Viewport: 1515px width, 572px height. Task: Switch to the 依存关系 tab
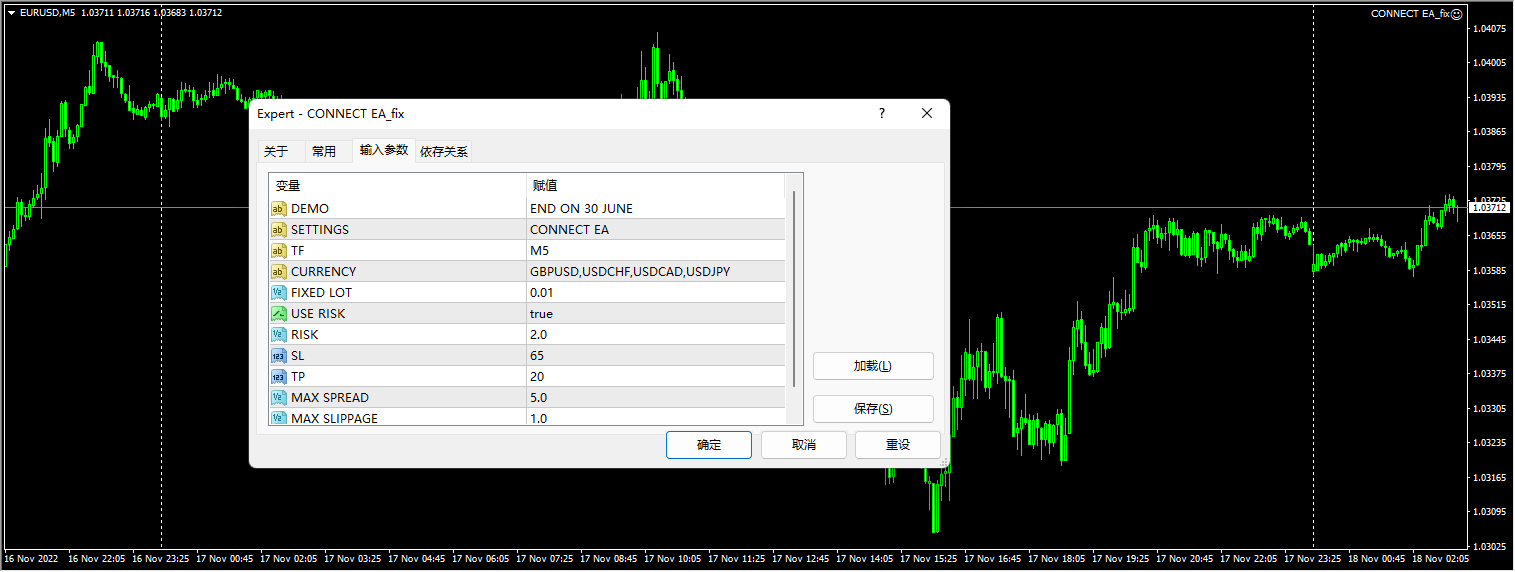coord(444,152)
